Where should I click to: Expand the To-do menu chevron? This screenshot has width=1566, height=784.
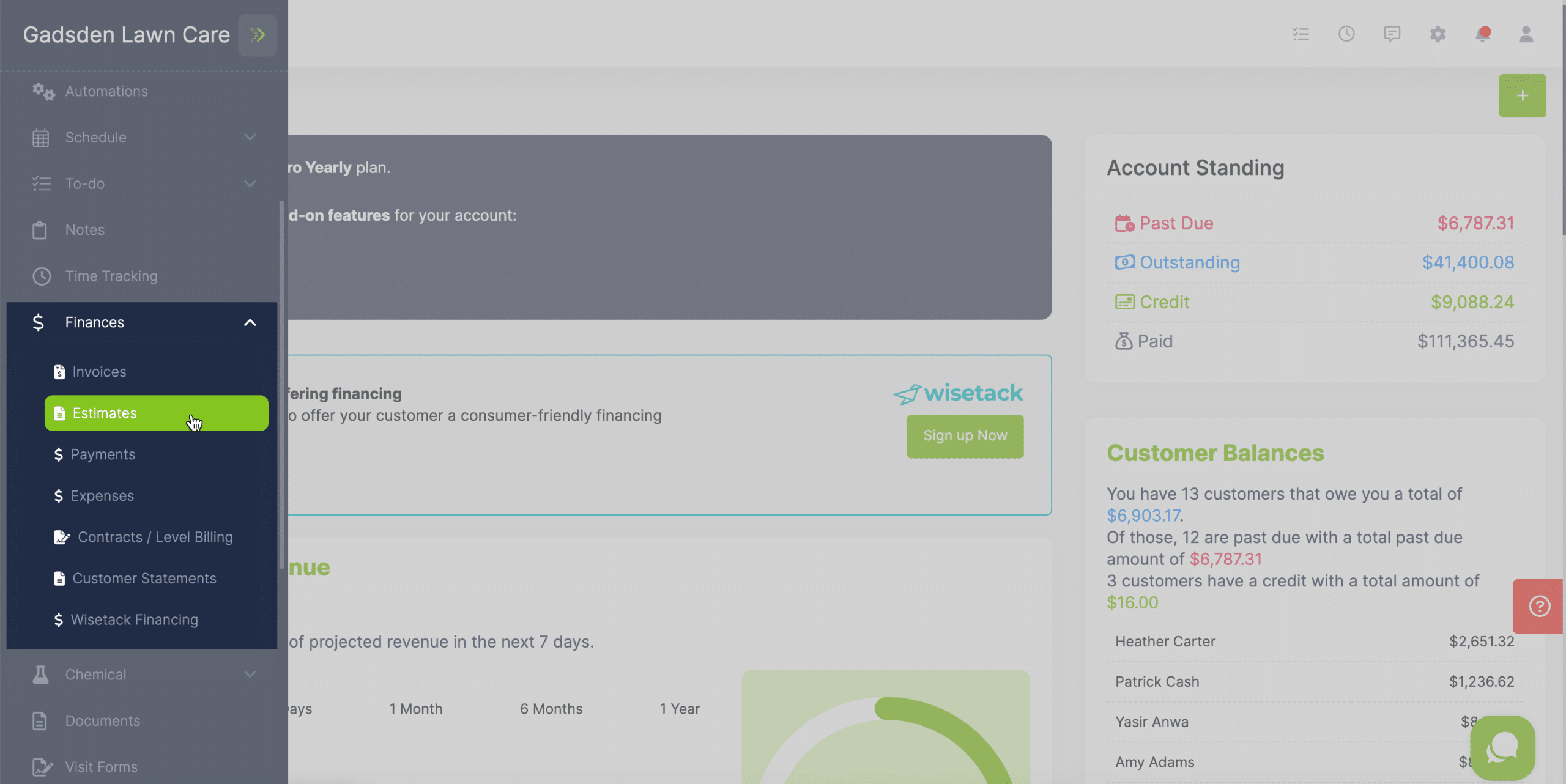click(x=250, y=183)
